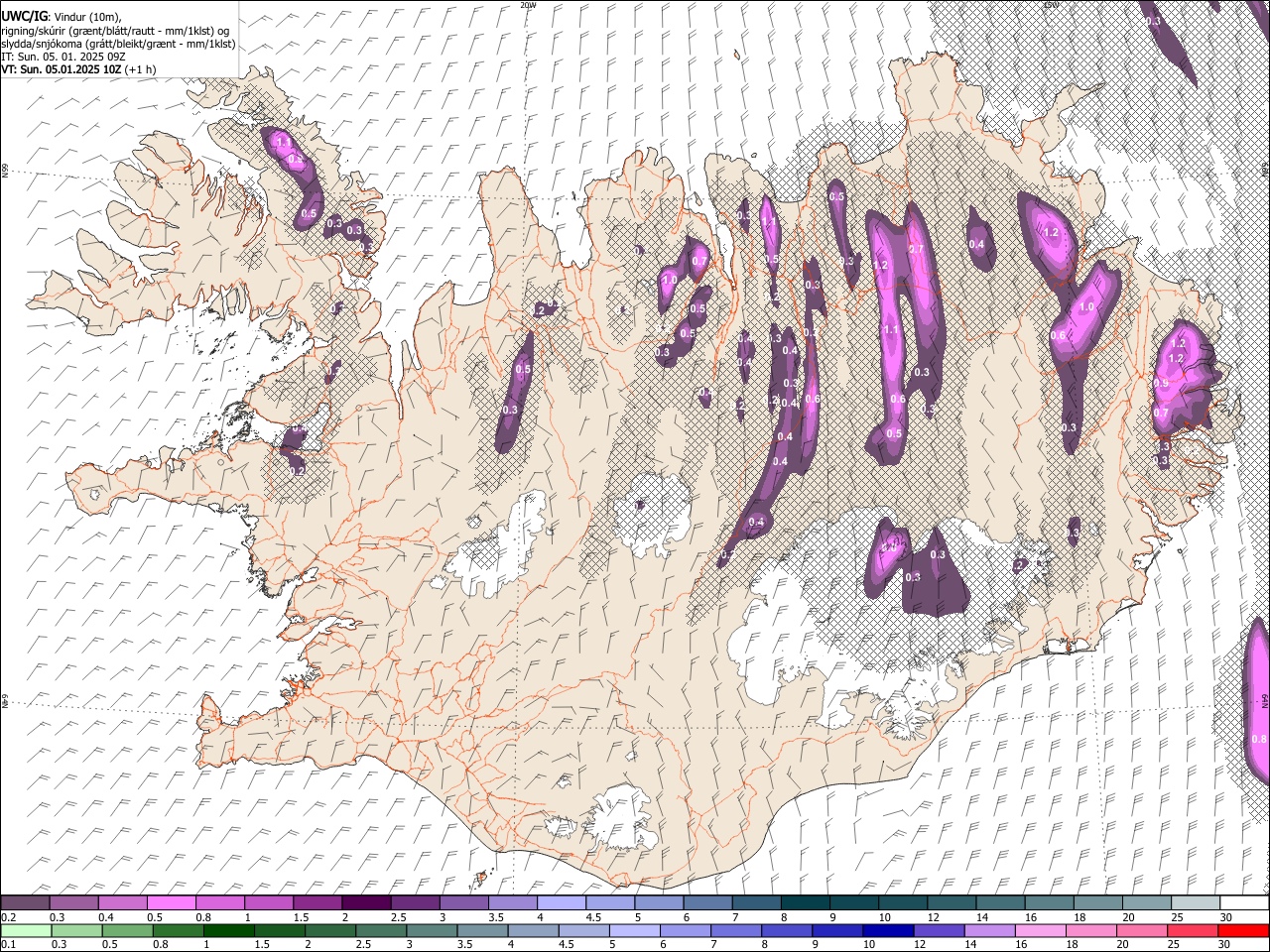Click the 'rigning/skúrir (grænt/blátt/rautt' legend description line
The height and width of the screenshot is (952, 1270).
tap(115, 30)
